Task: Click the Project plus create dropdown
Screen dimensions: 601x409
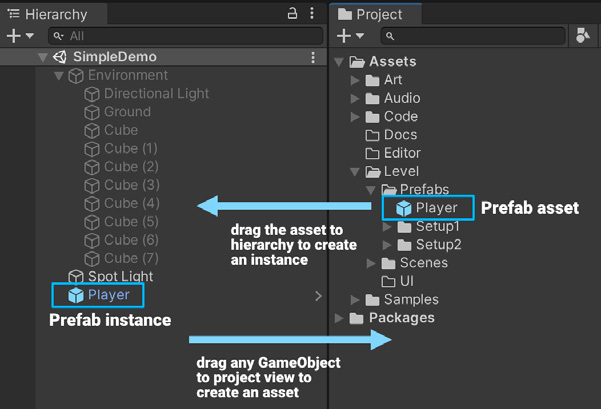Action: (350, 36)
